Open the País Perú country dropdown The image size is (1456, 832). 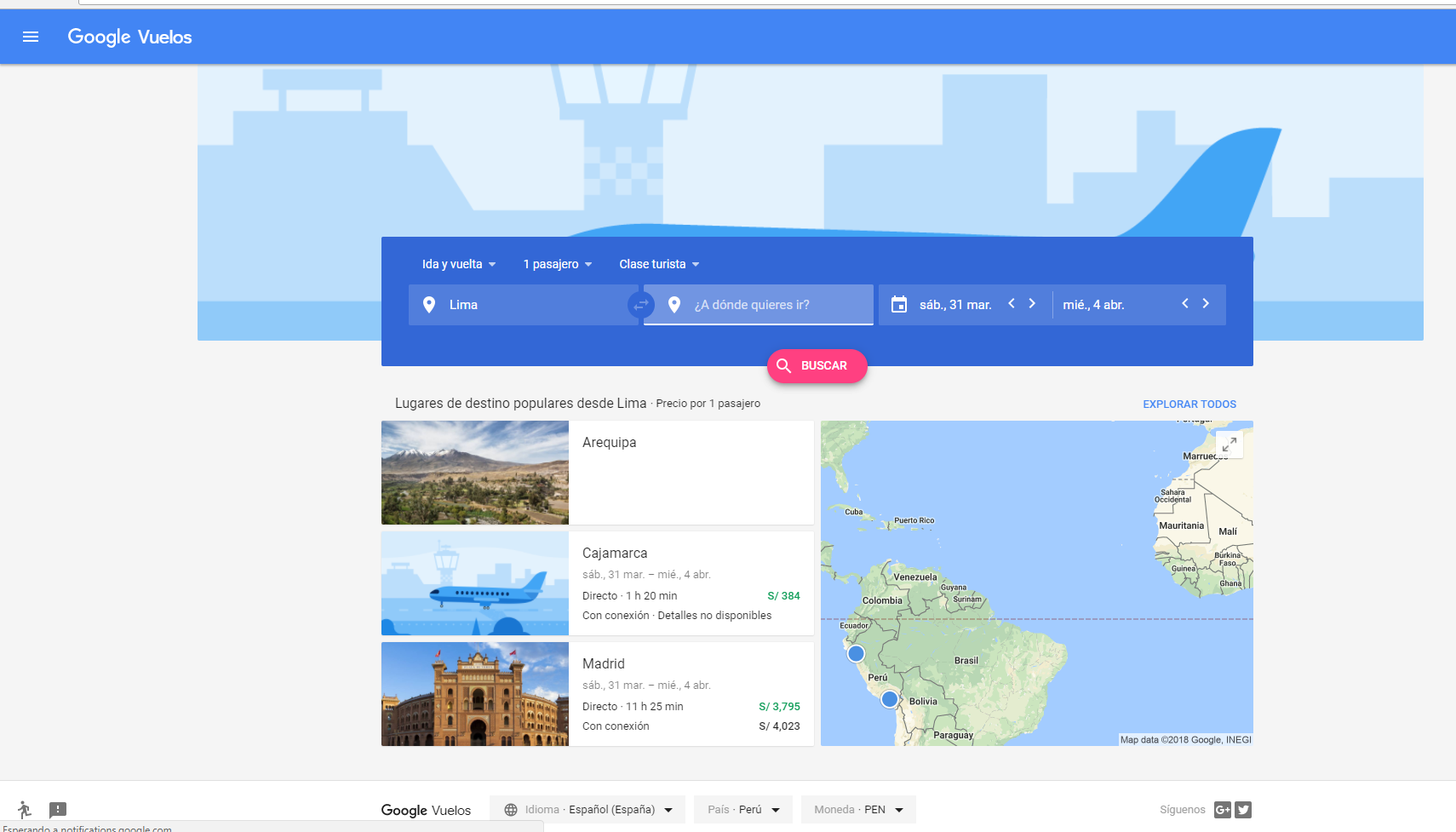pyautogui.click(x=743, y=810)
